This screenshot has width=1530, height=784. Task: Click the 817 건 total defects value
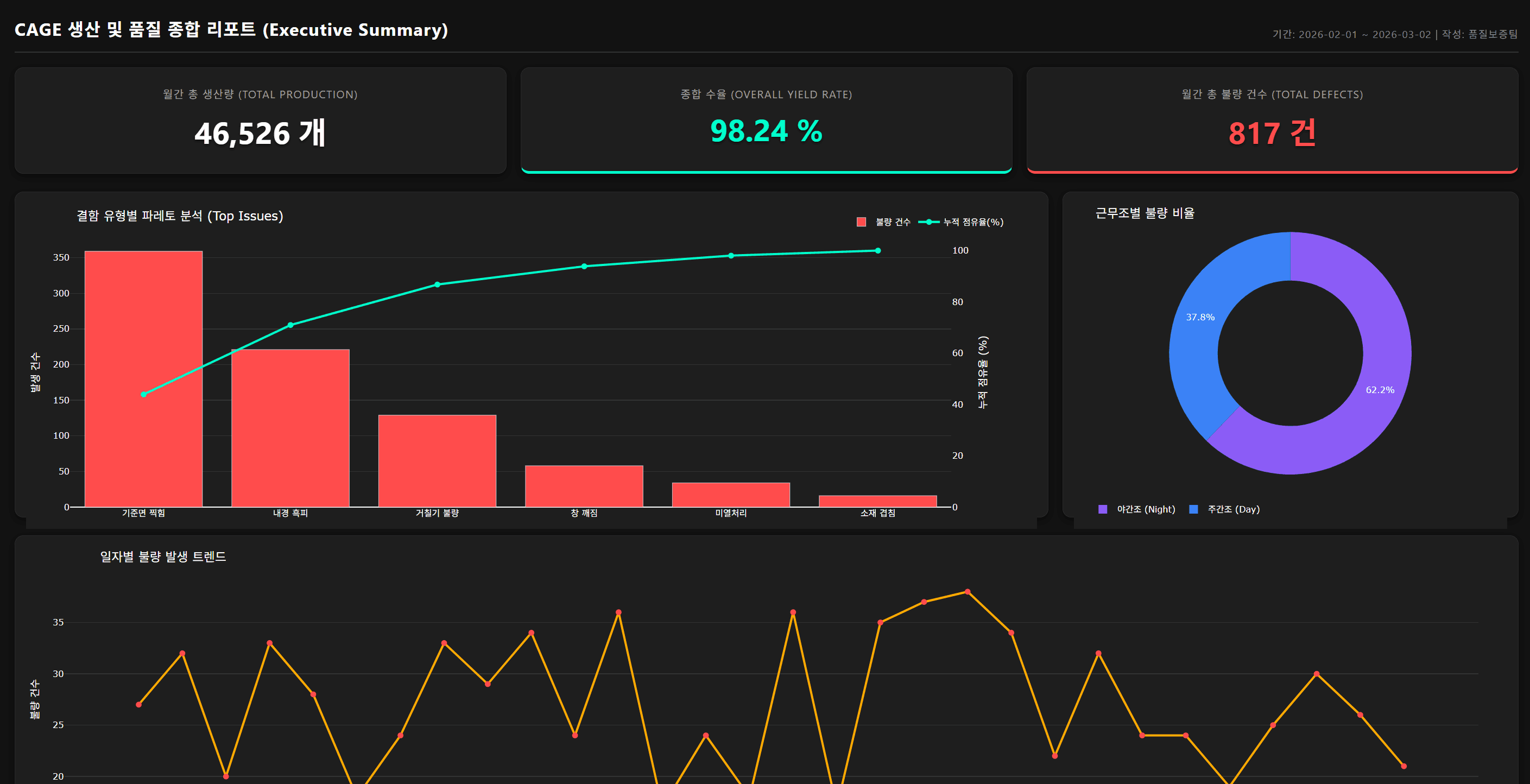point(1272,133)
